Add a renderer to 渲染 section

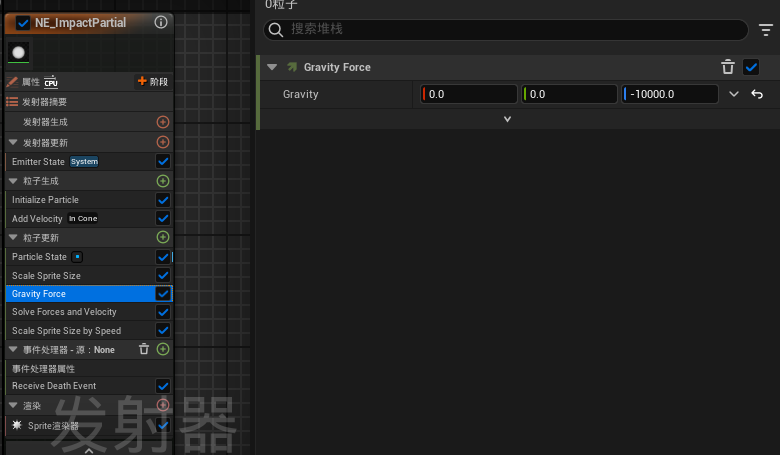(163, 405)
